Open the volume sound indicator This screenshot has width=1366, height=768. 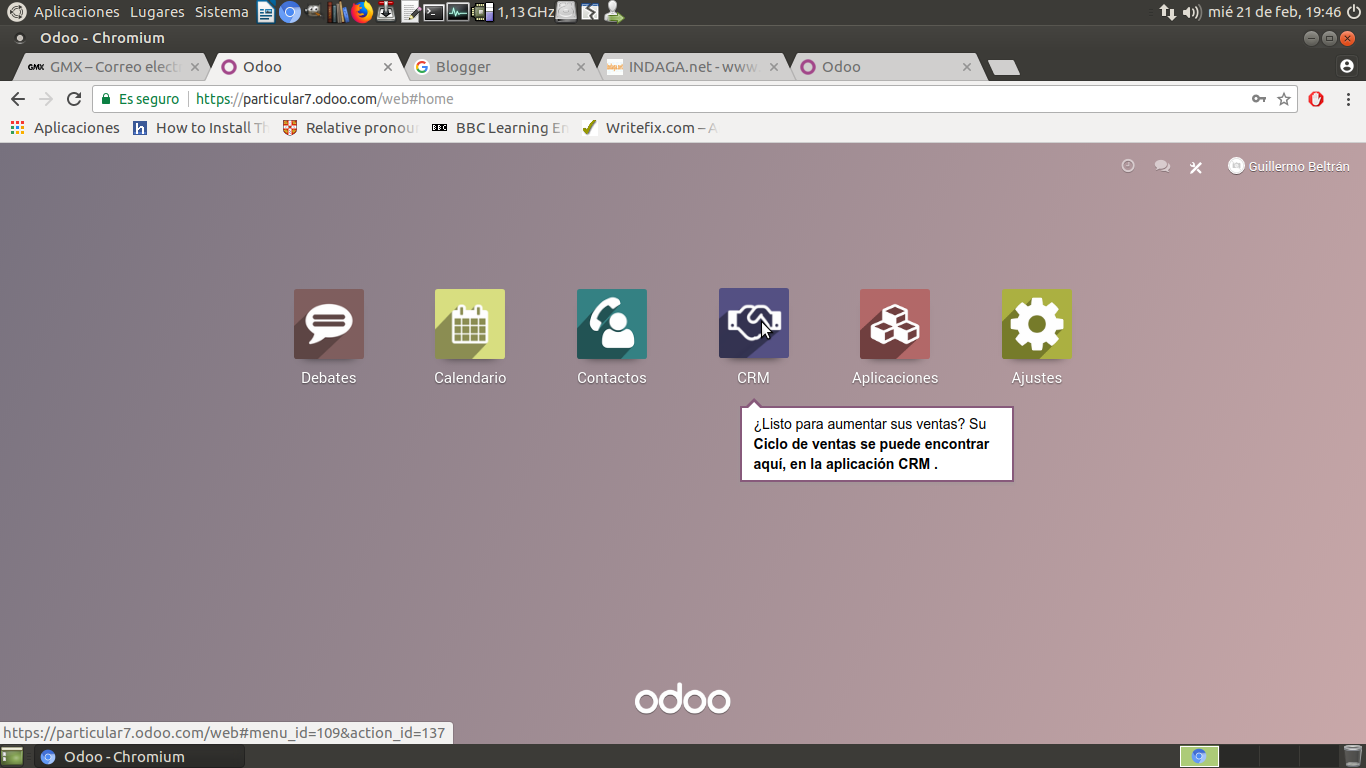point(1191,12)
